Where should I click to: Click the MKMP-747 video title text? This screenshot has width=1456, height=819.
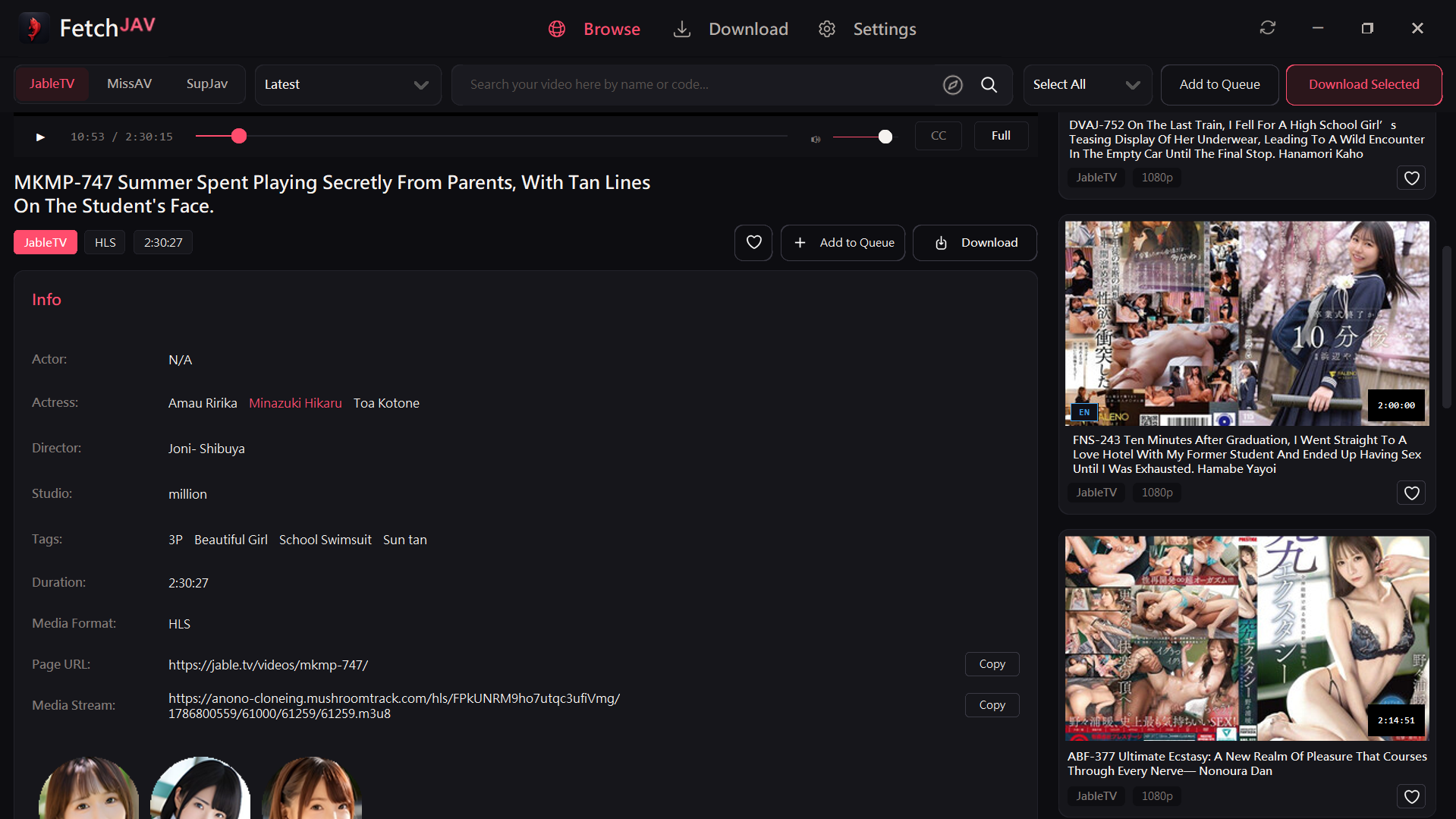tap(332, 194)
